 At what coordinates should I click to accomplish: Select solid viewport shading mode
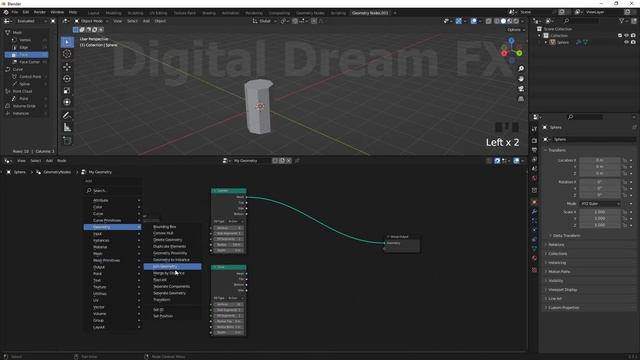(x=503, y=21)
